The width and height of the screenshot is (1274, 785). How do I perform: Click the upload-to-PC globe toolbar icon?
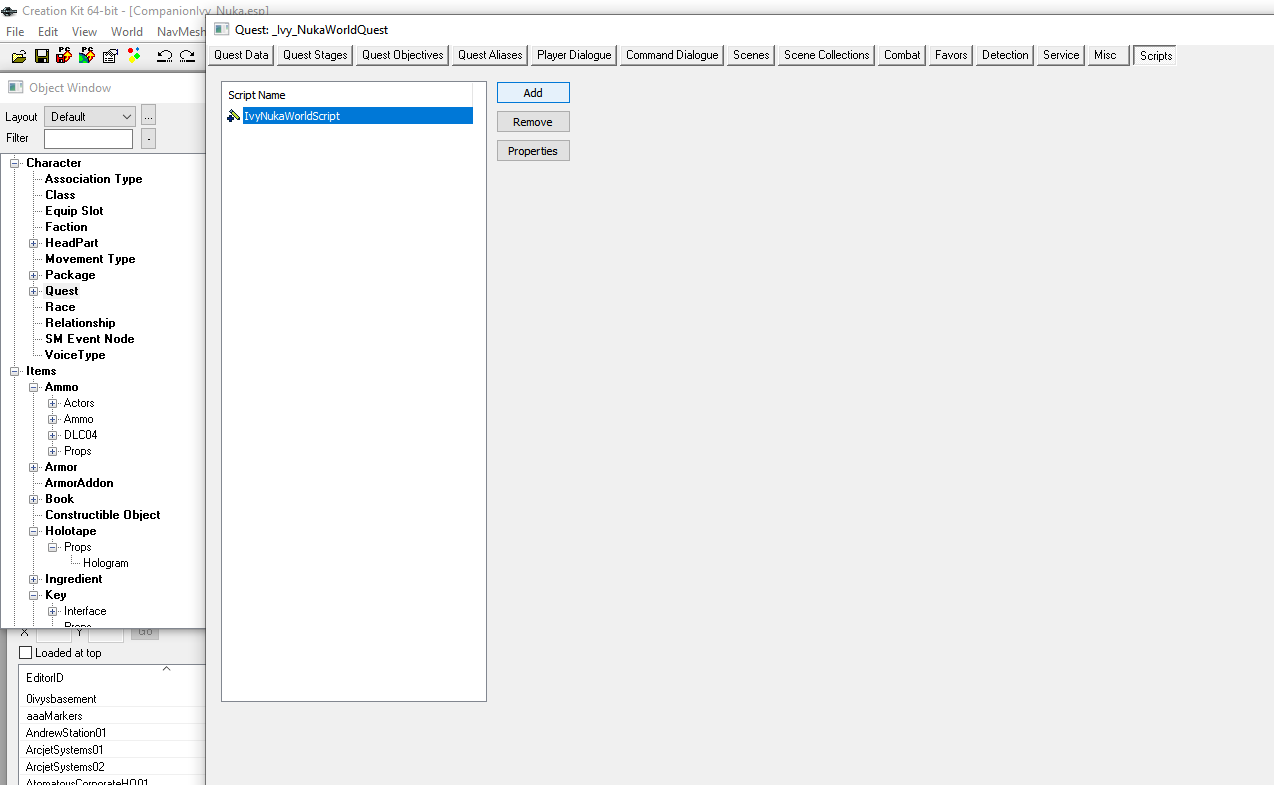tap(87, 56)
